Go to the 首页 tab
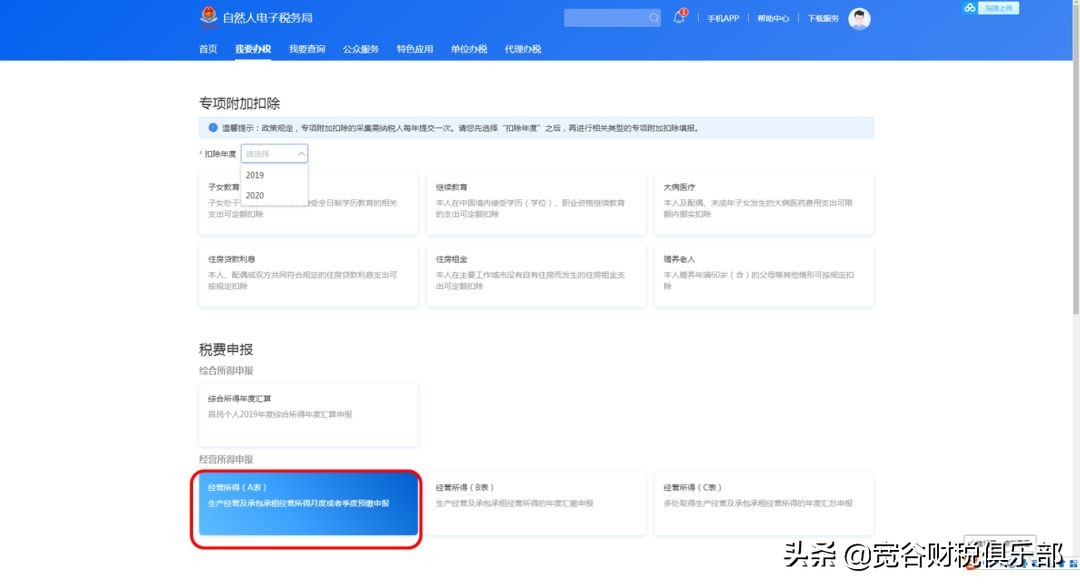The image size is (1080, 586). (207, 47)
